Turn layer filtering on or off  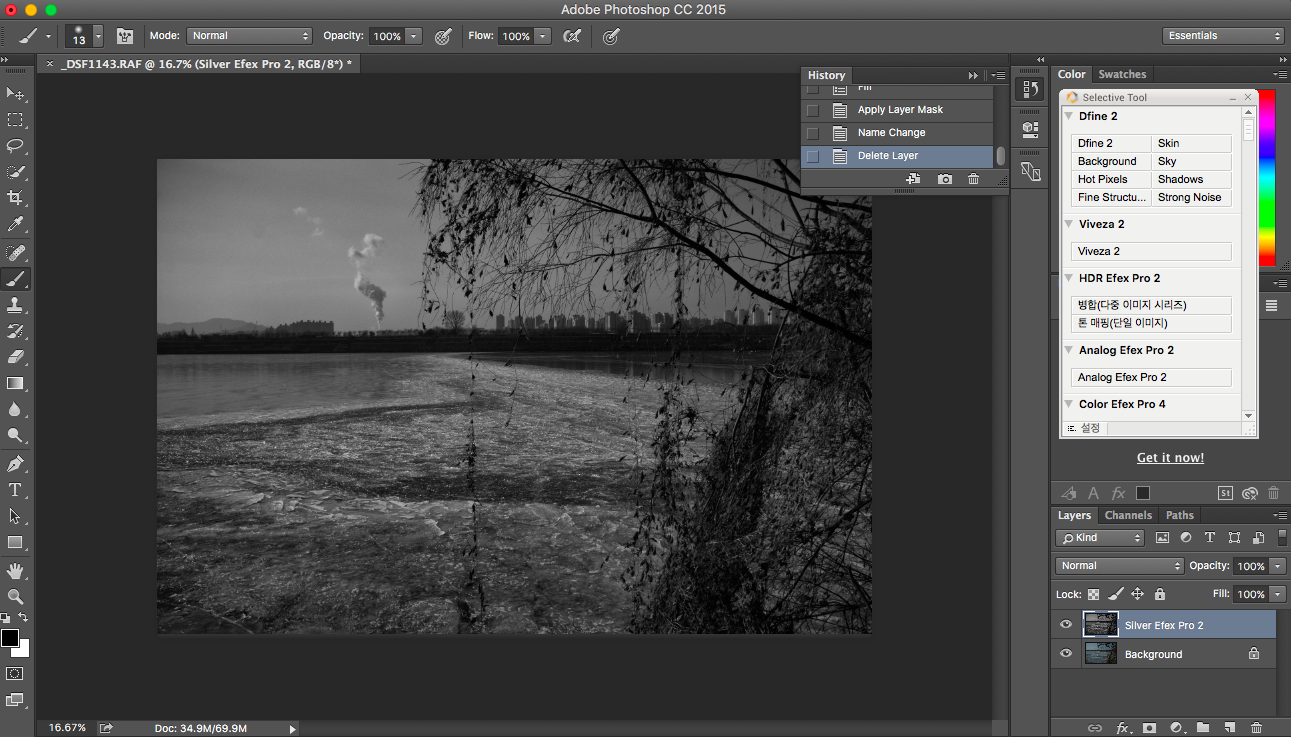[1282, 538]
